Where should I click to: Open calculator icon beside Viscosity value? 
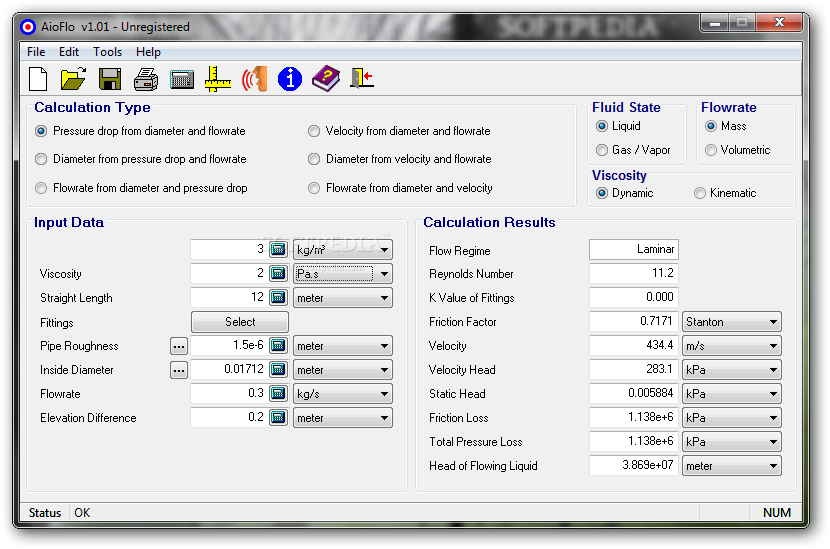(x=278, y=273)
